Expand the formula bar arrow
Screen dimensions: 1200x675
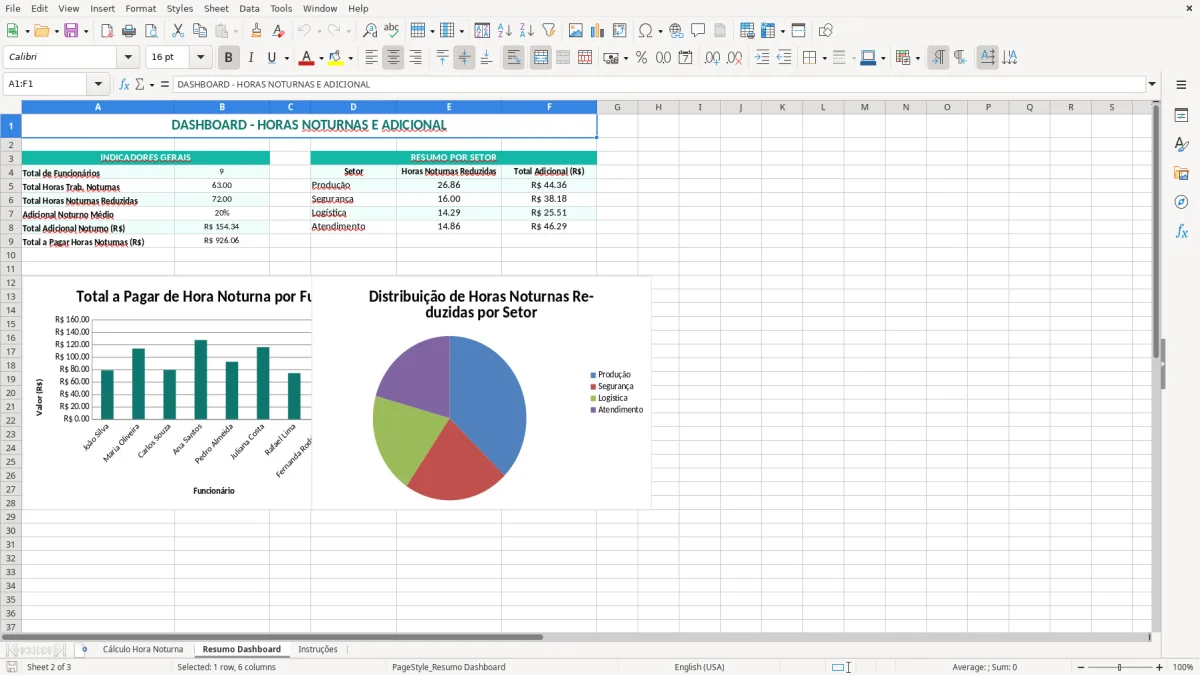coord(1152,84)
